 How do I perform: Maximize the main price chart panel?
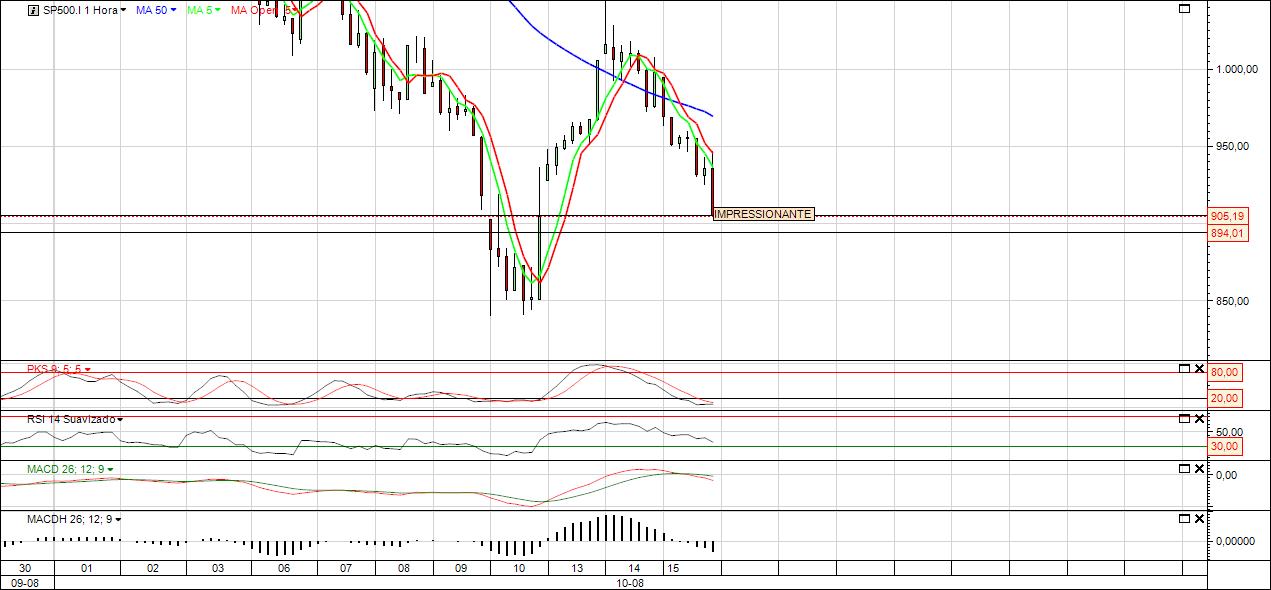[1185, 9]
